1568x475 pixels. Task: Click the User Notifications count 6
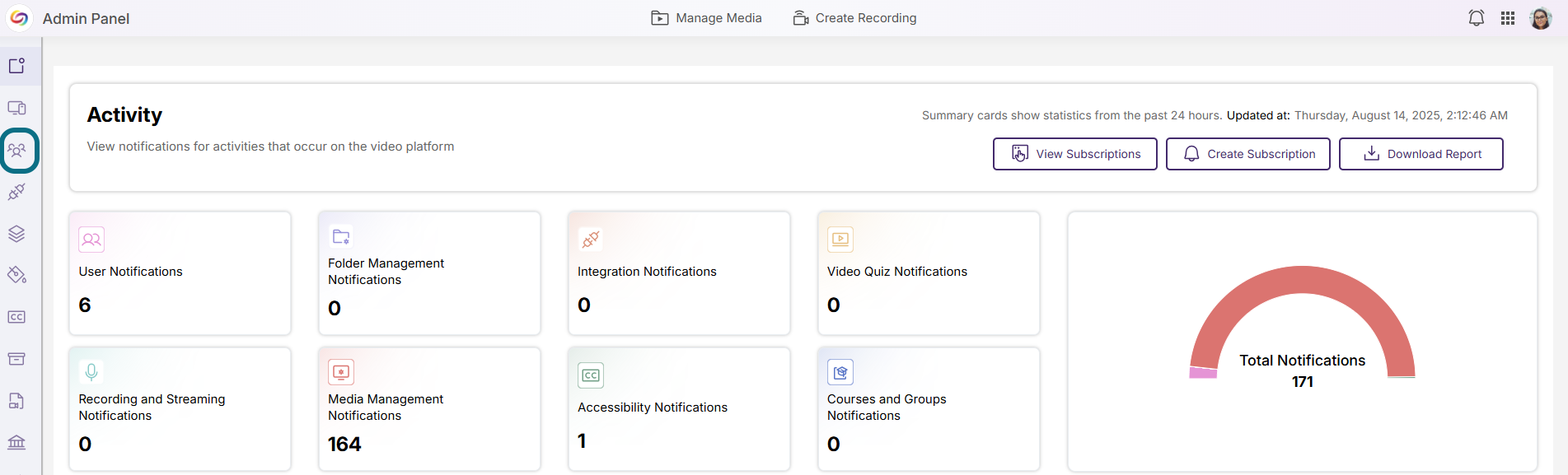coord(85,305)
